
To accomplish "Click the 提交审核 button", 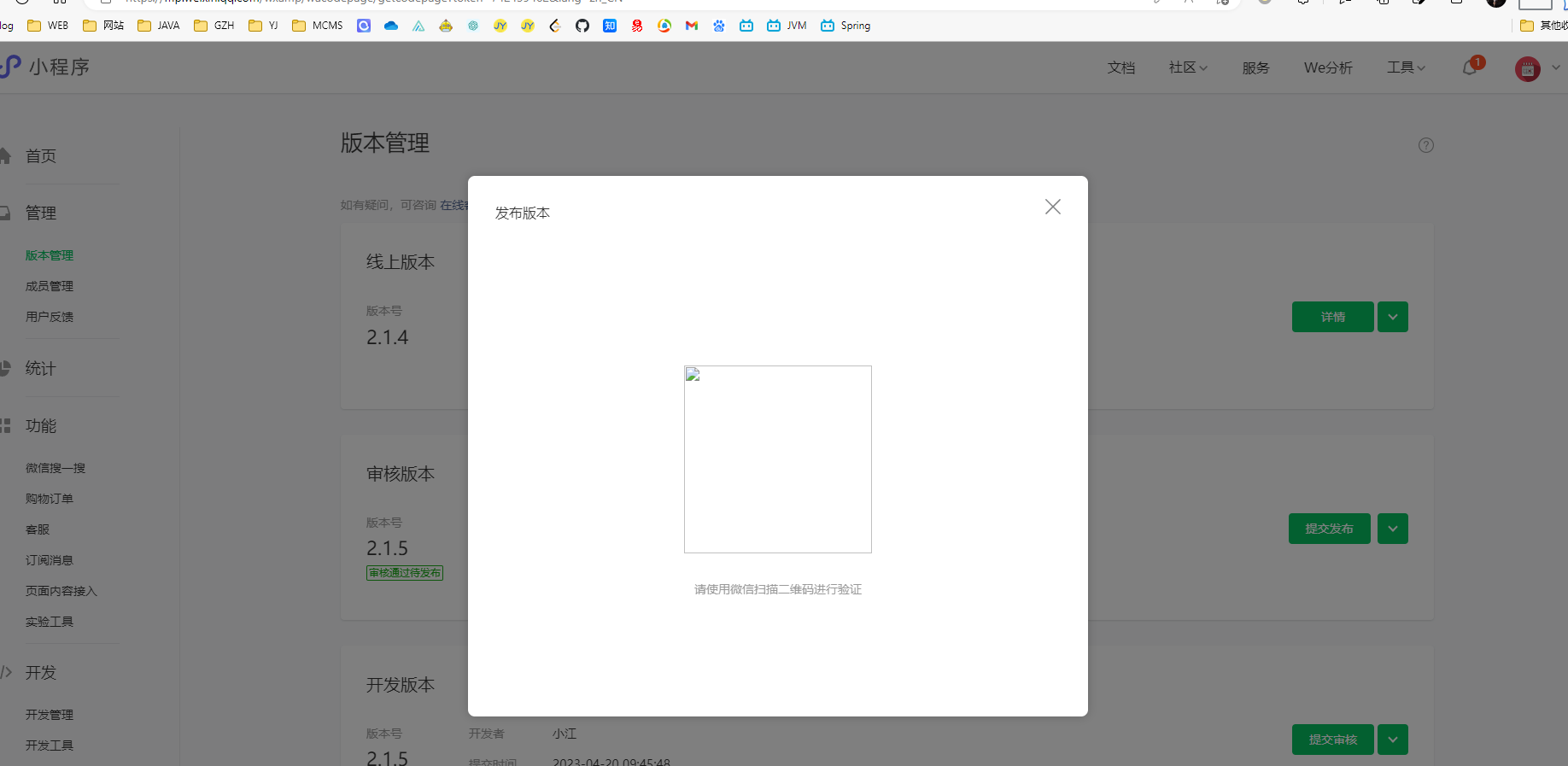I will pos(1333,740).
